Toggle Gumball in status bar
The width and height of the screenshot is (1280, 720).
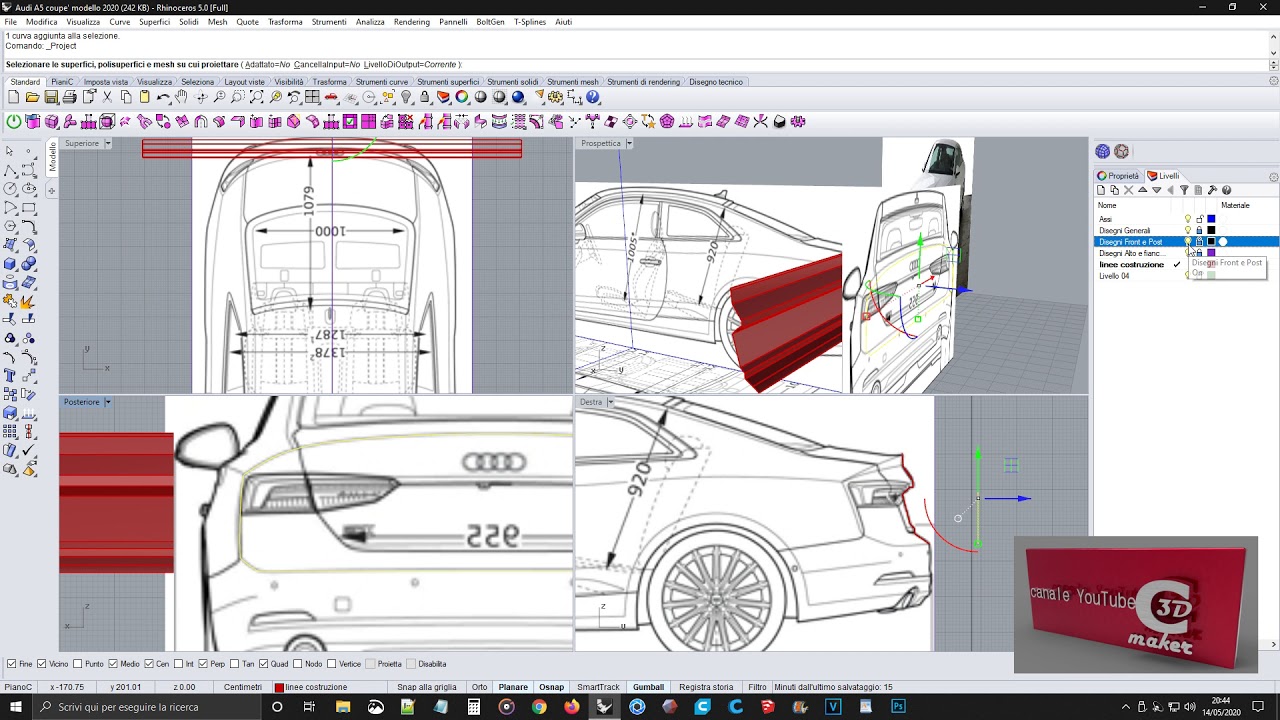(x=648, y=687)
